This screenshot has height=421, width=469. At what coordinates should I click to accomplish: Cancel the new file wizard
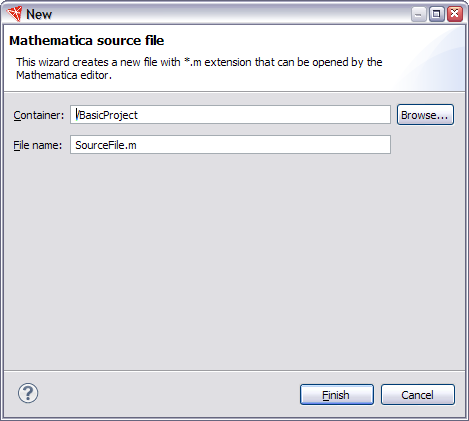point(418,395)
